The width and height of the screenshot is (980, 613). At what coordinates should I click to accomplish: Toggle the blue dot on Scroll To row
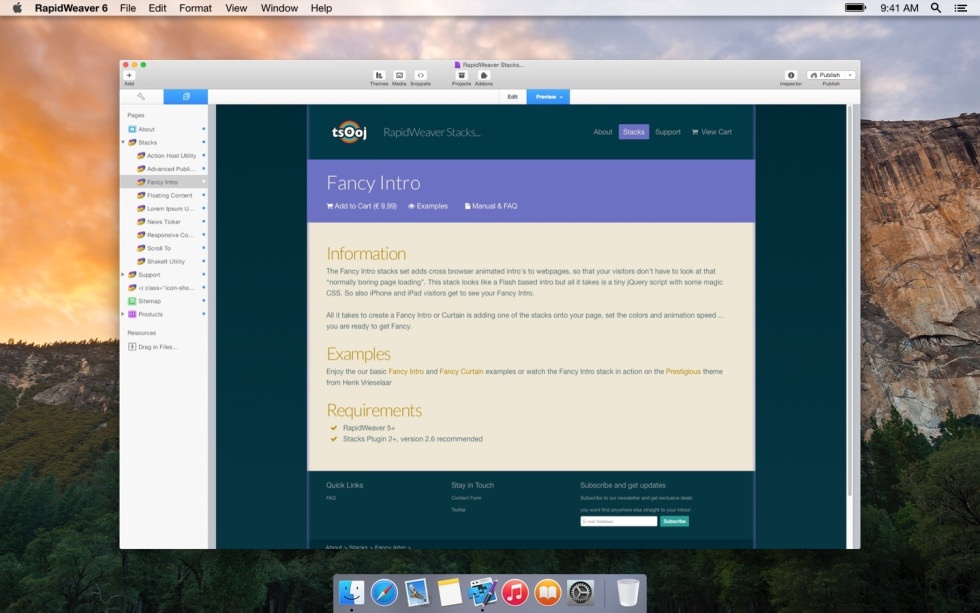pos(204,247)
